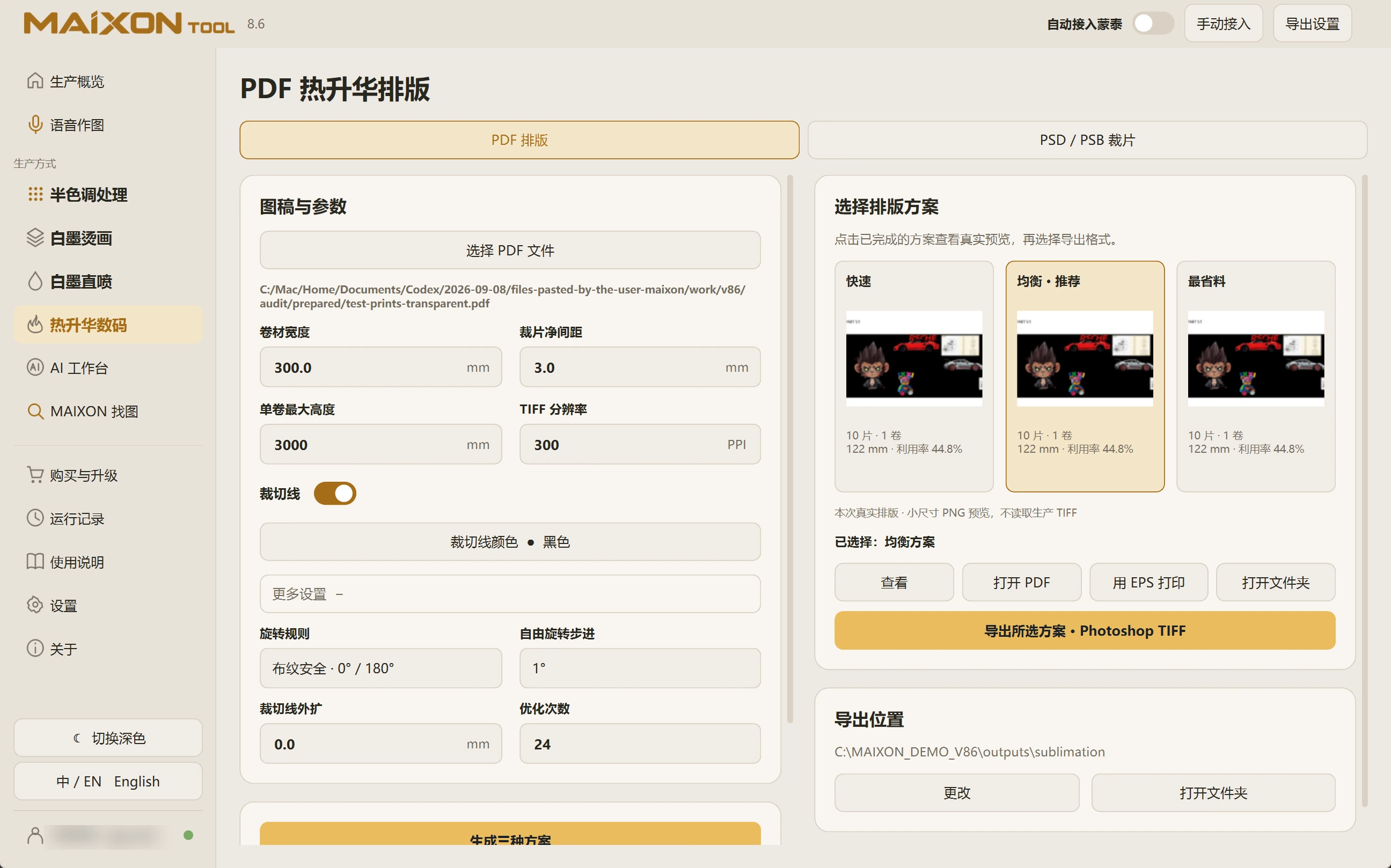Select the 均衡 · 推荐 layout plan card
The image size is (1391, 868).
[x=1085, y=377]
